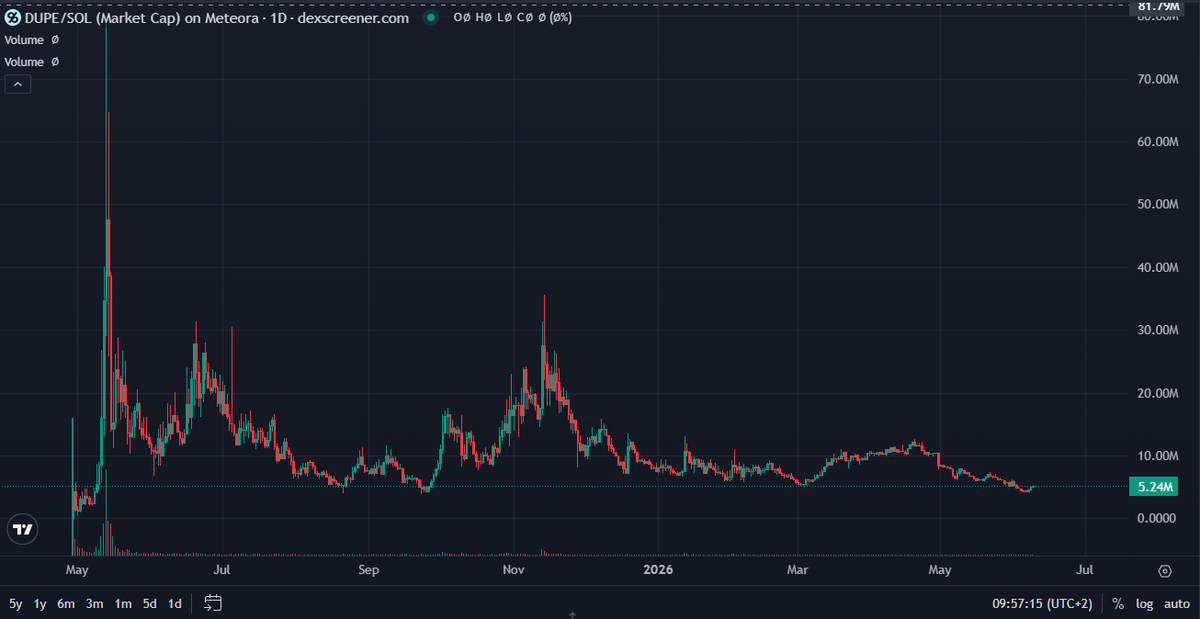Select the 6m time range
The height and width of the screenshot is (619, 1200).
tap(67, 604)
